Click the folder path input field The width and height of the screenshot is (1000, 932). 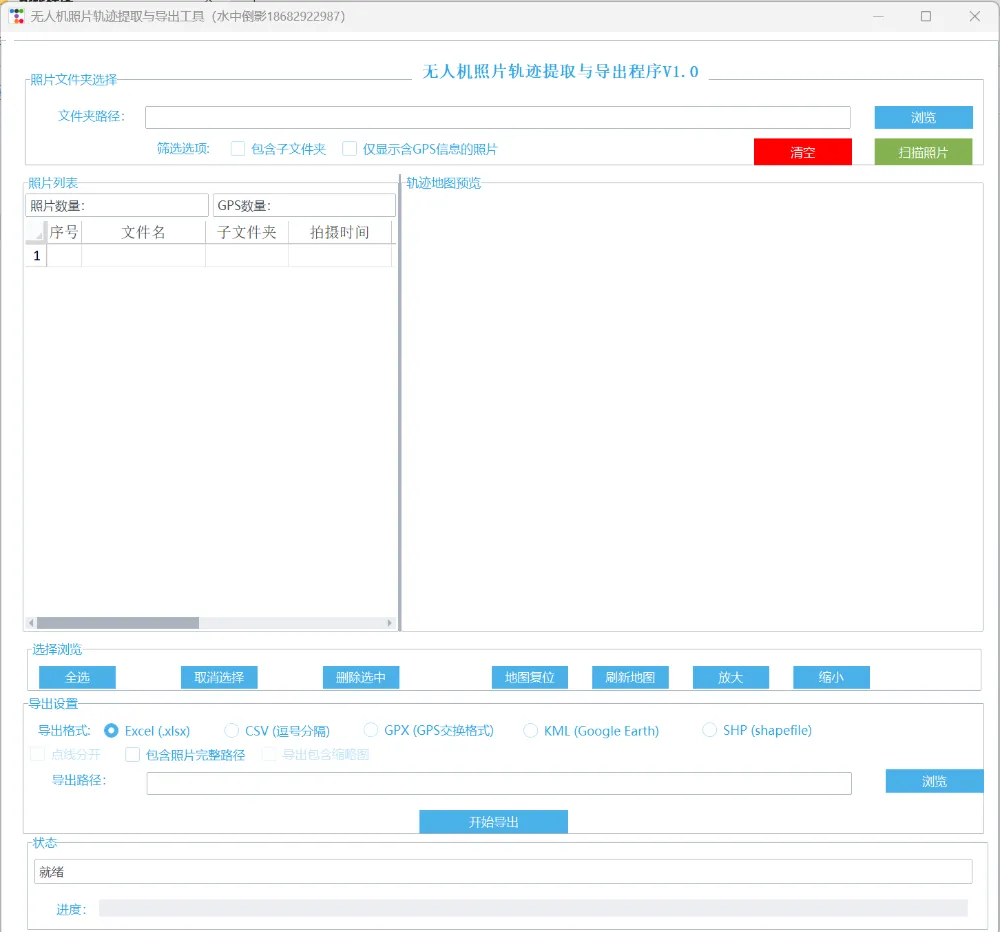[497, 117]
